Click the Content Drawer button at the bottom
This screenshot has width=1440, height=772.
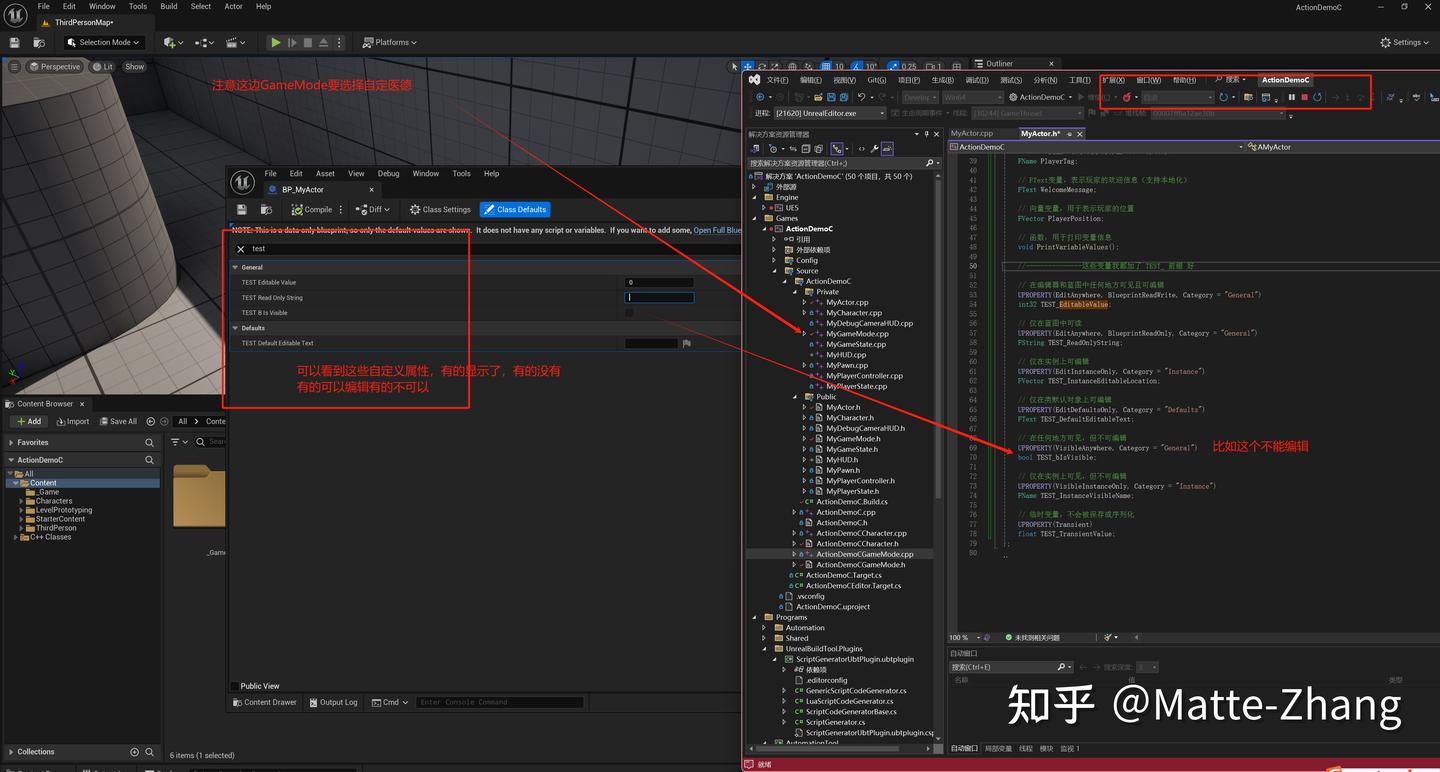coord(264,702)
